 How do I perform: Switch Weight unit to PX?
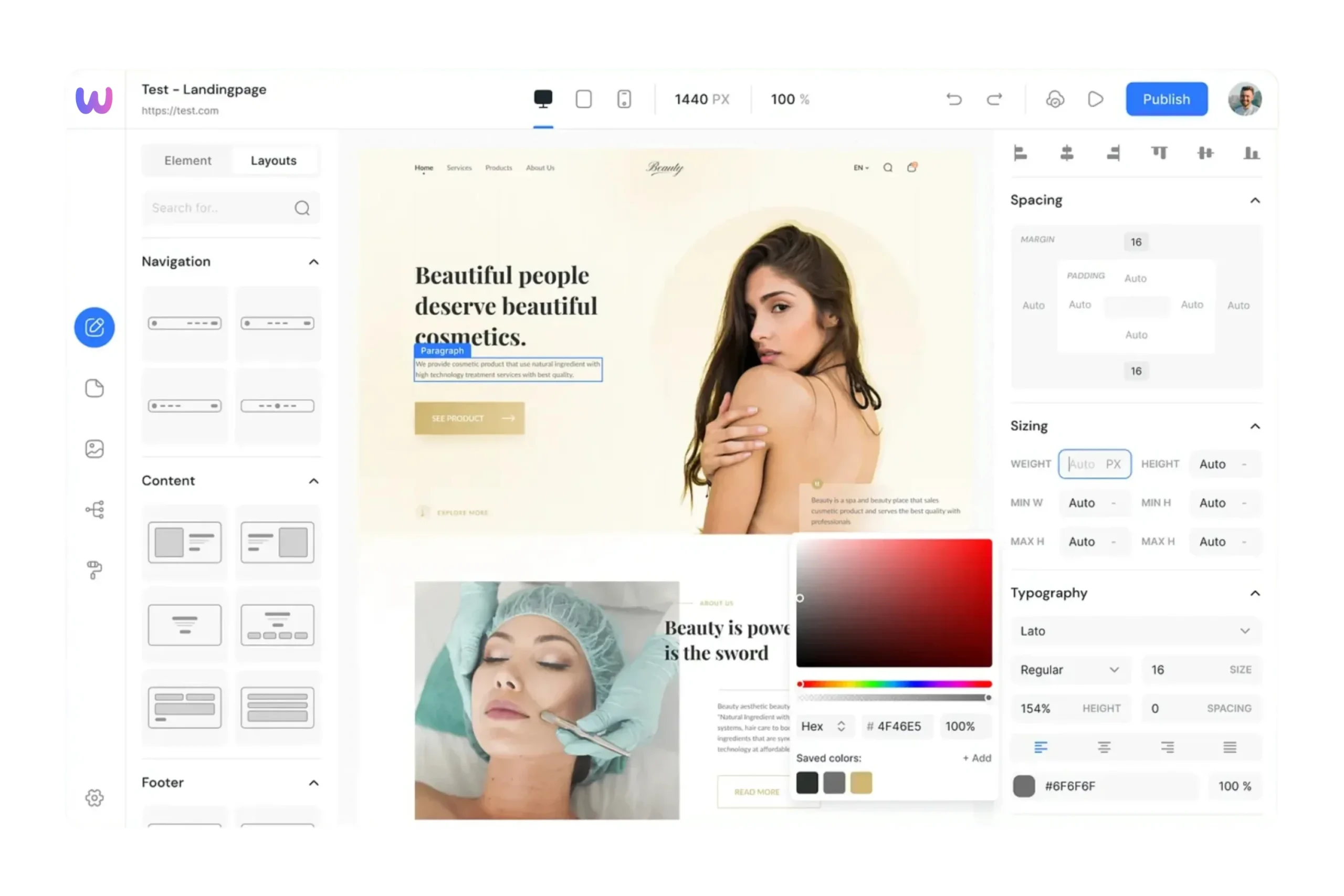(1114, 464)
